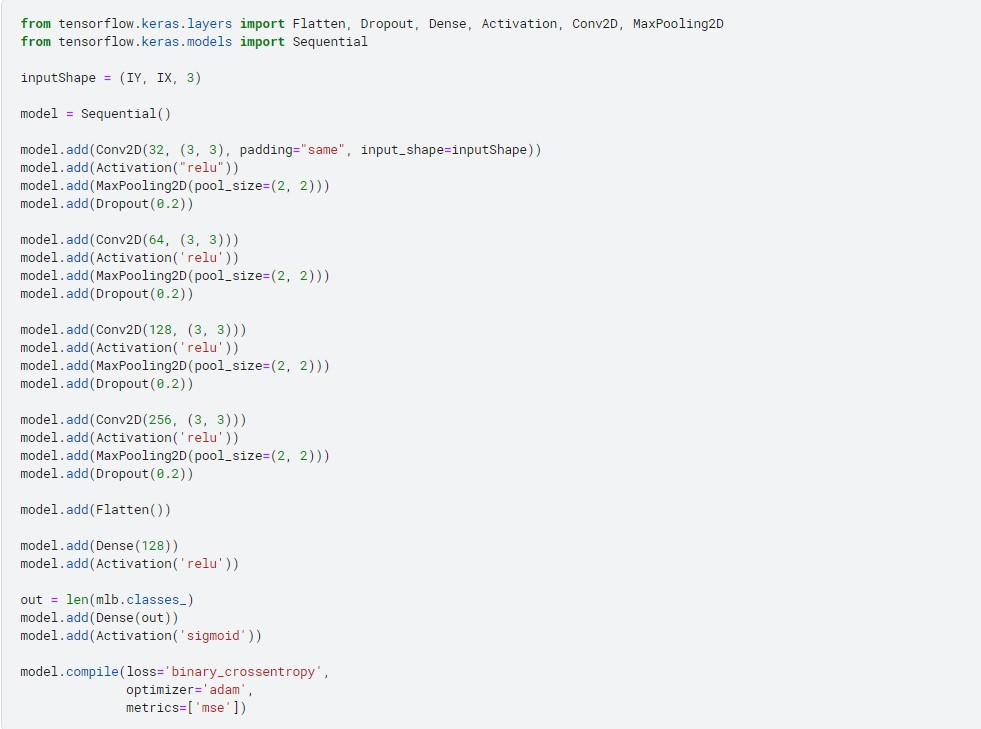Click the input_shape=inputShape argument
981x729 pixels.
pyautogui.click(x=447, y=150)
